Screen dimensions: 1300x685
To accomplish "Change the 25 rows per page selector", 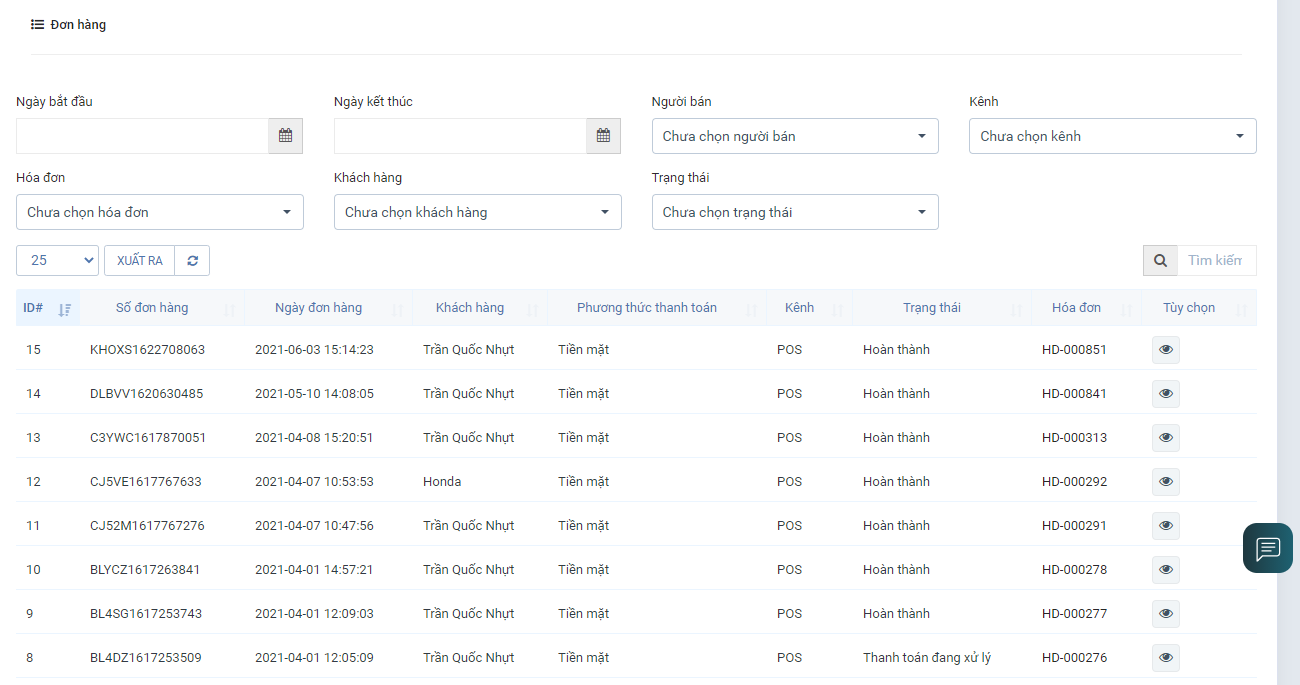I will click(x=57, y=261).
